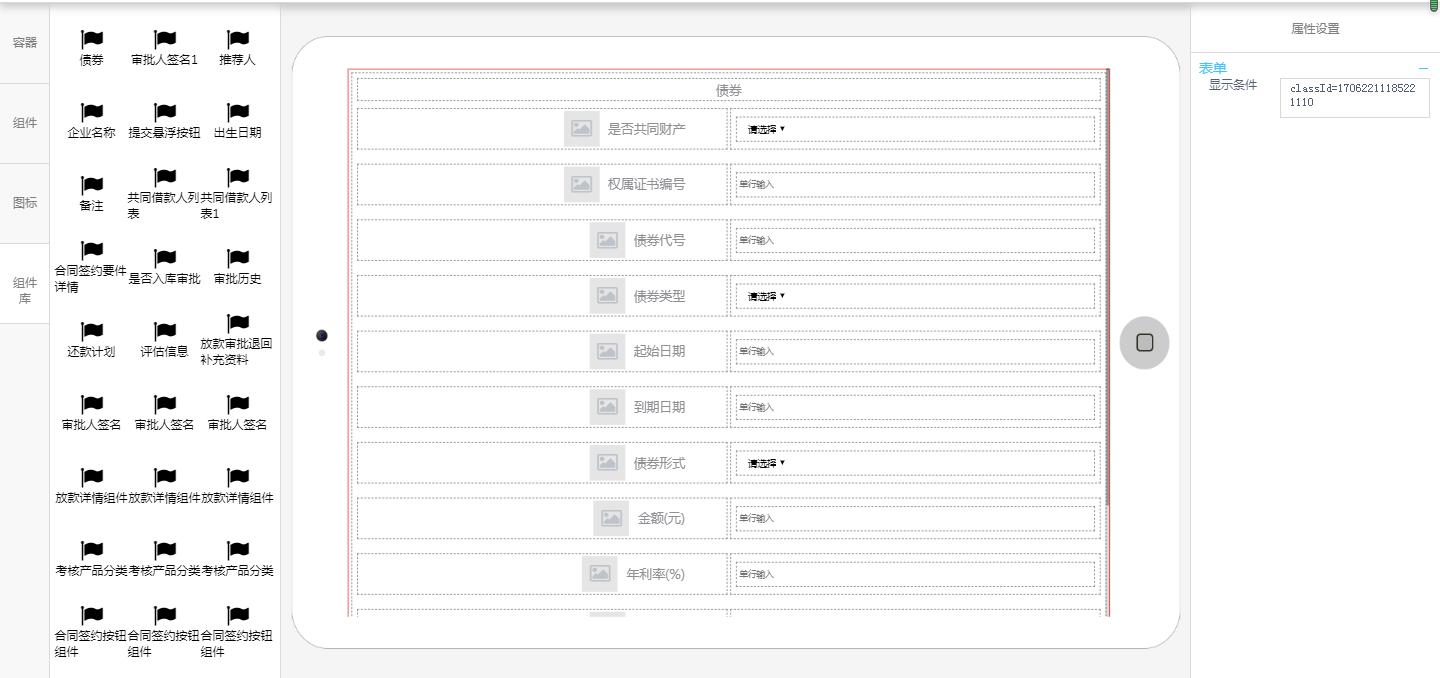Select the 企业名称 component flag icon
Screen dimensions: 1440x678
[x=91, y=112]
